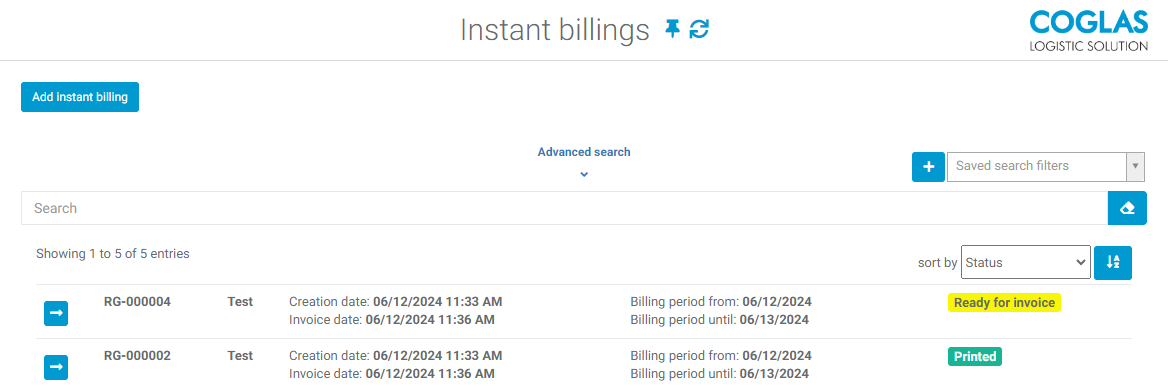Image resolution: width=1168 pixels, height=392 pixels.
Task: Open the sort by Status dropdown
Action: pos(1026,262)
